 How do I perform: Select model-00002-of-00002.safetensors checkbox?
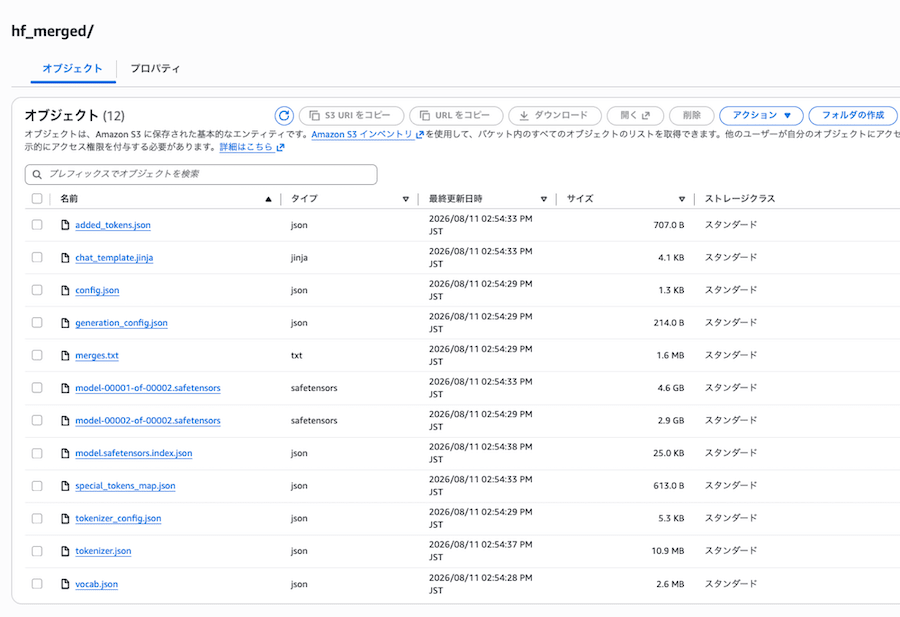[37, 420]
